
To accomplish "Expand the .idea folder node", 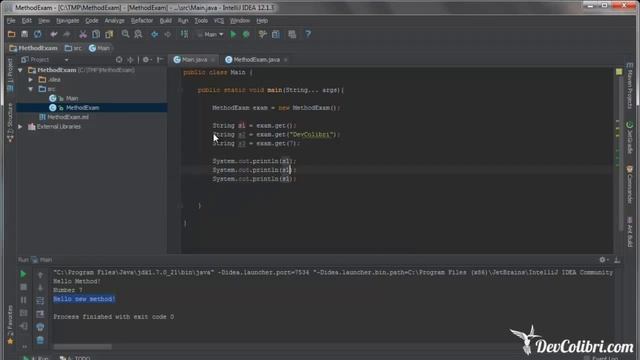I will 31,80.
